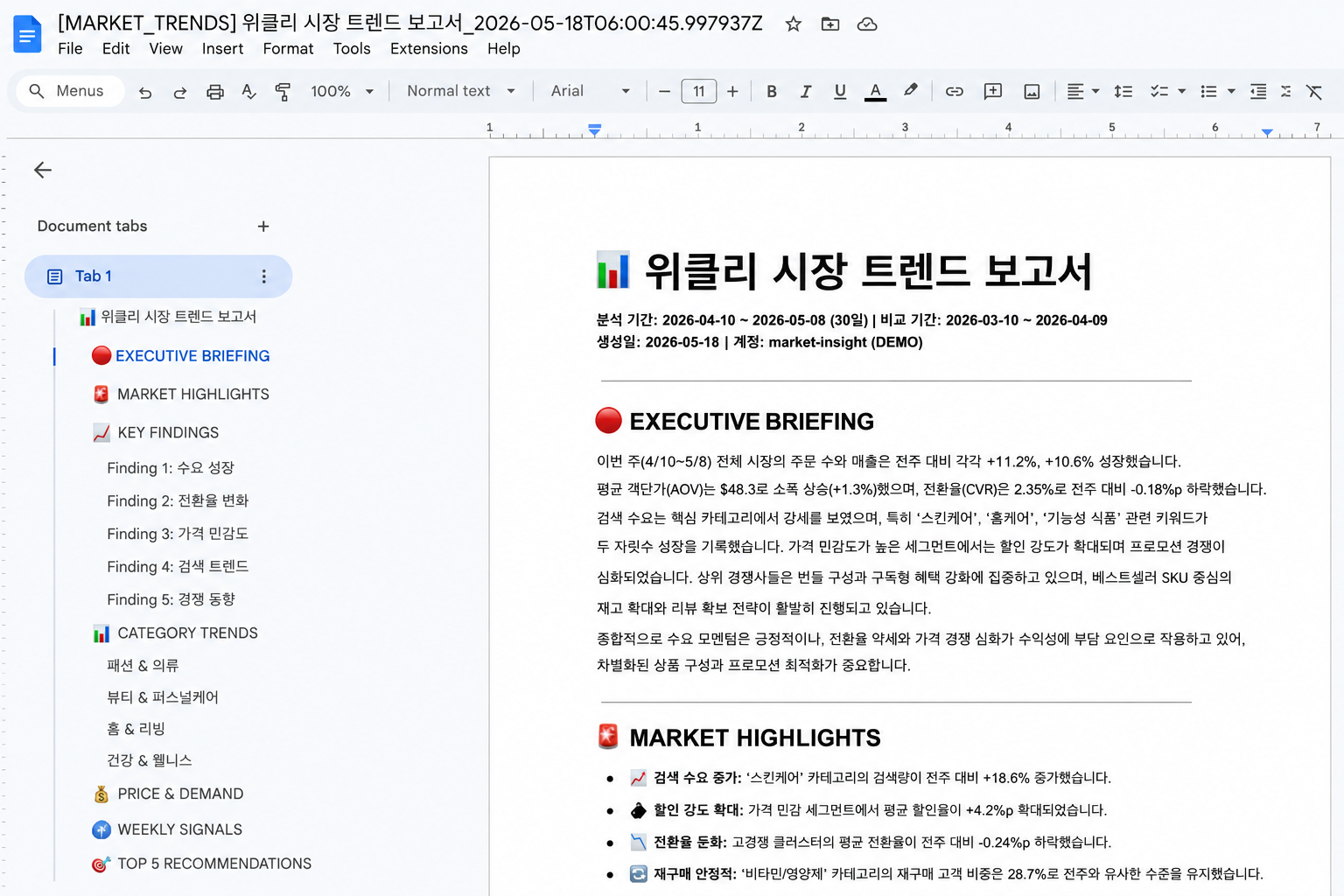Open the Edit menu
The height and width of the screenshot is (896, 1344).
[x=115, y=49]
